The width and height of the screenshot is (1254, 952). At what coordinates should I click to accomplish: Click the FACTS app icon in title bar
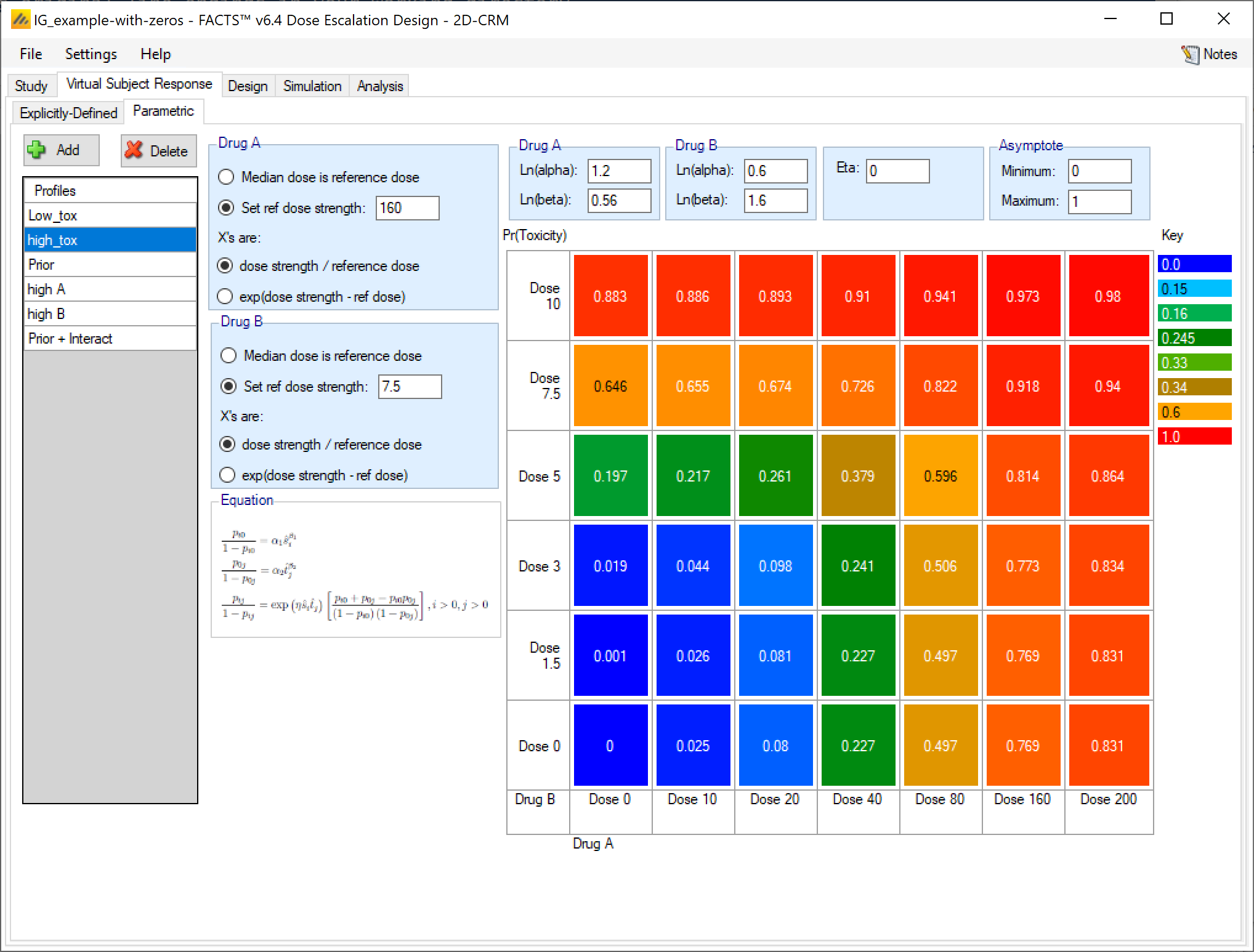20,20
